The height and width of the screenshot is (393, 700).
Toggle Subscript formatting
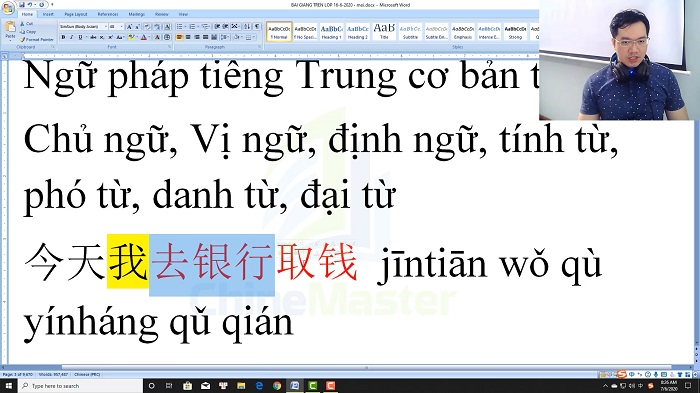(102, 37)
